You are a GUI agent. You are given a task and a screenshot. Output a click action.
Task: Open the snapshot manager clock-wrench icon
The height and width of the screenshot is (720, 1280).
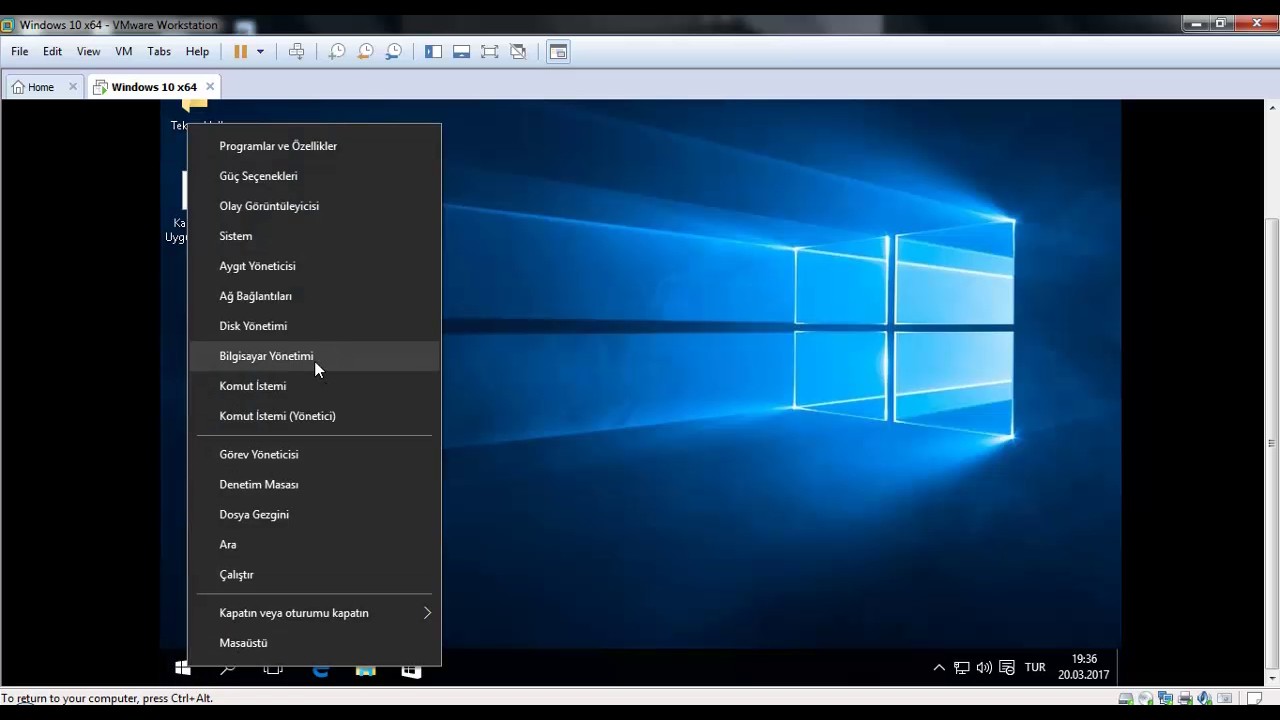click(x=393, y=51)
